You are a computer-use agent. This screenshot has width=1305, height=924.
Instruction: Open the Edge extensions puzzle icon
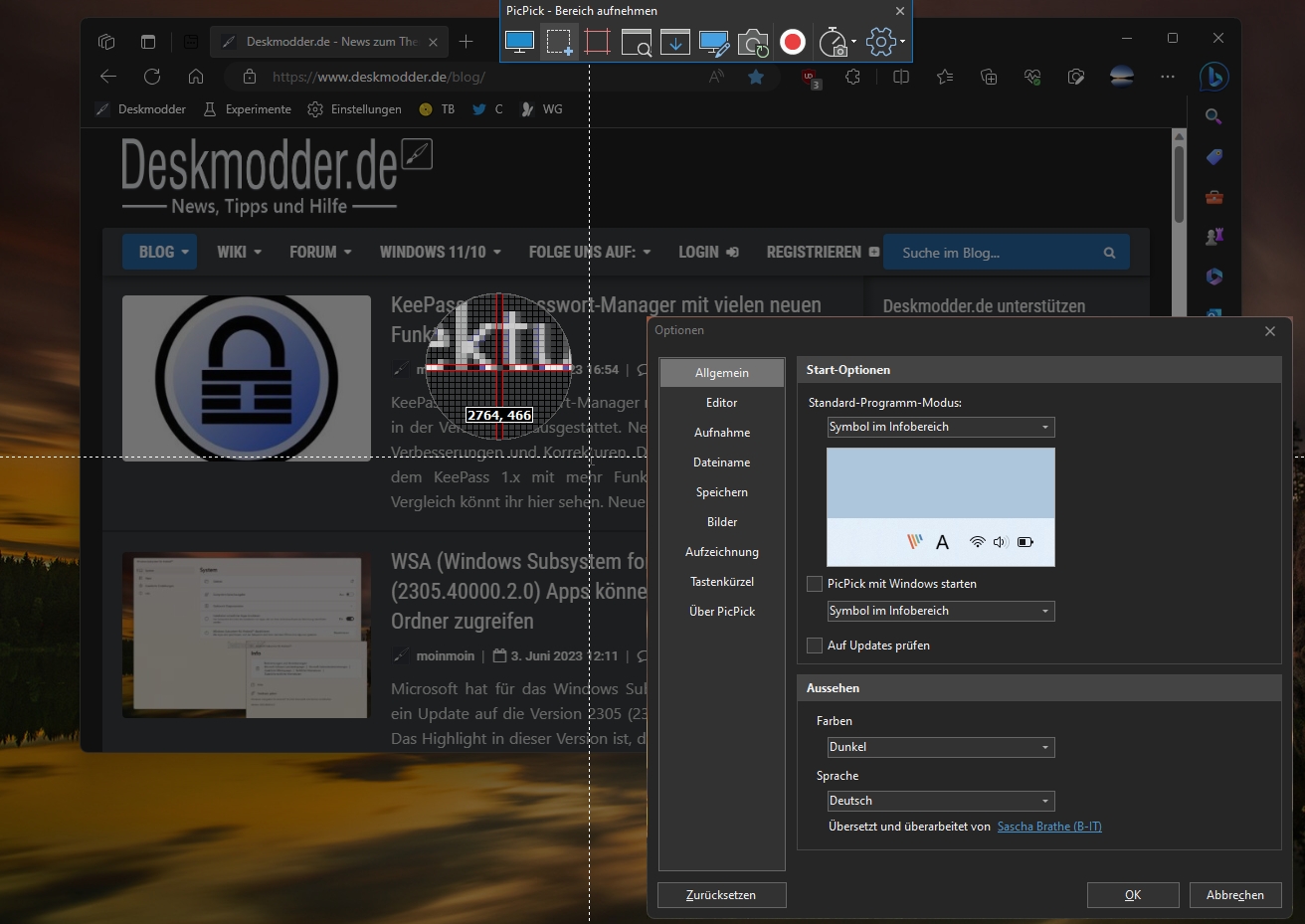852,77
